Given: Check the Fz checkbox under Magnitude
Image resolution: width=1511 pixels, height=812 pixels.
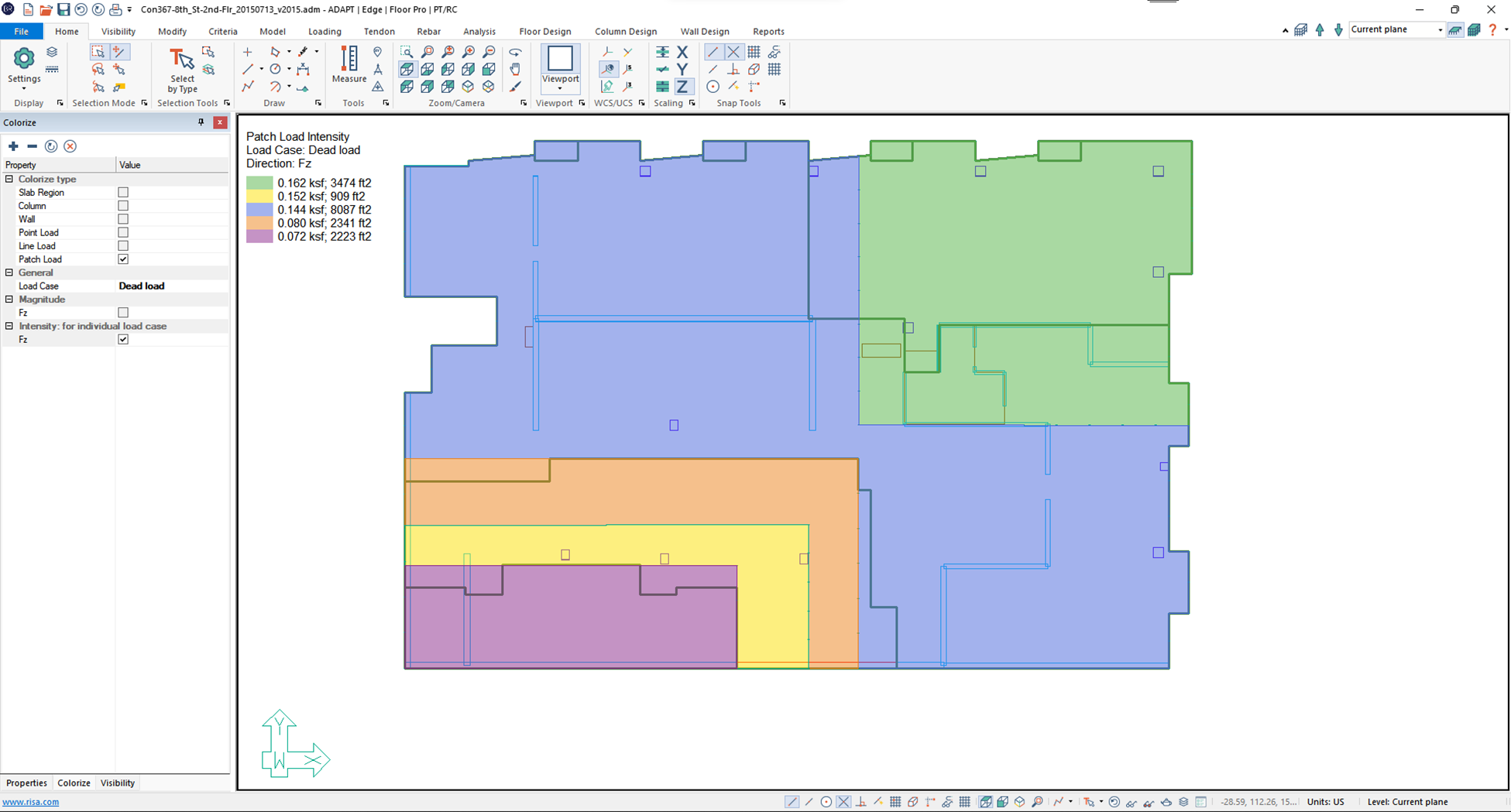Looking at the screenshot, I should coord(123,313).
